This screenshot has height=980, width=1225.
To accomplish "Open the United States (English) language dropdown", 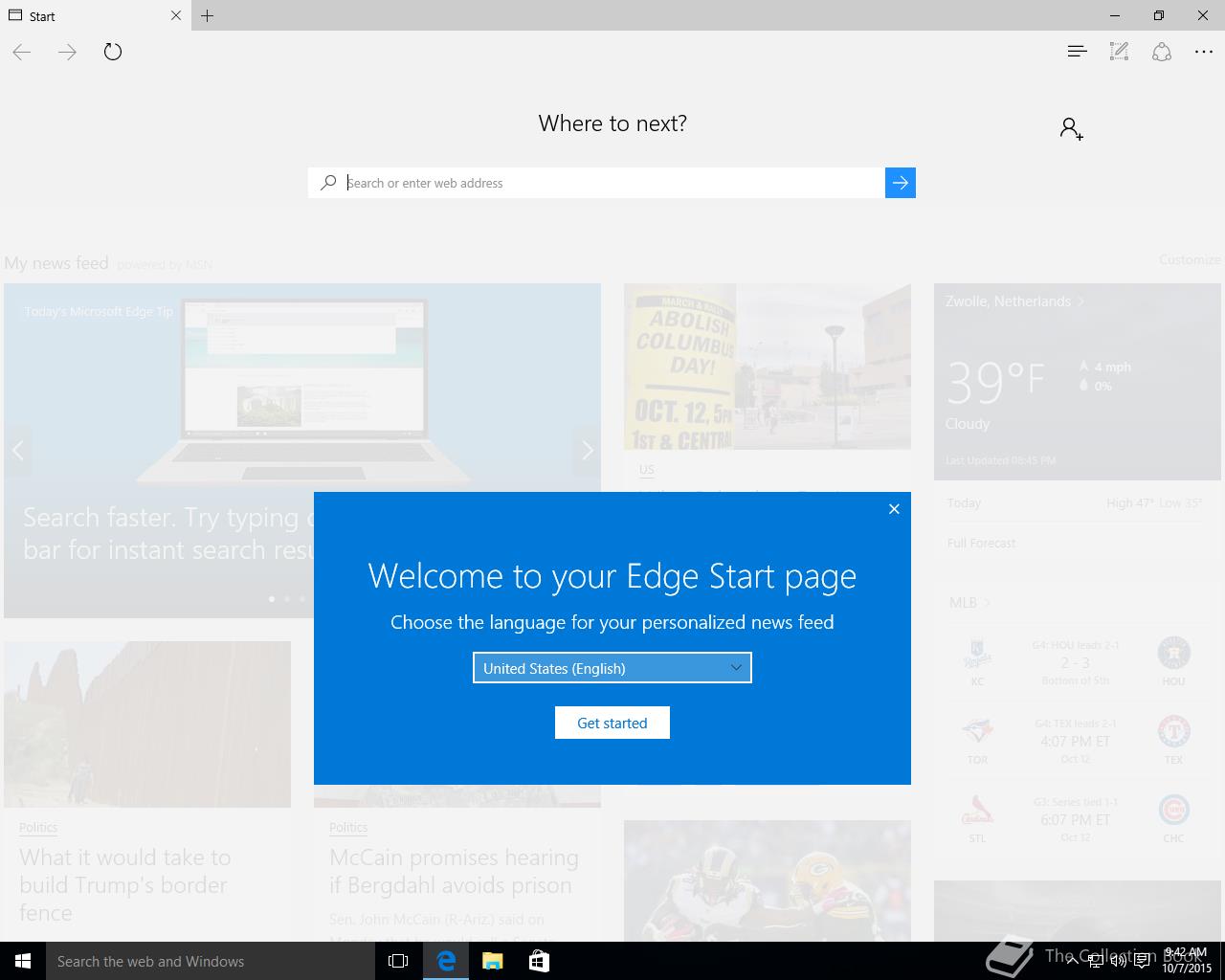I will (x=612, y=668).
